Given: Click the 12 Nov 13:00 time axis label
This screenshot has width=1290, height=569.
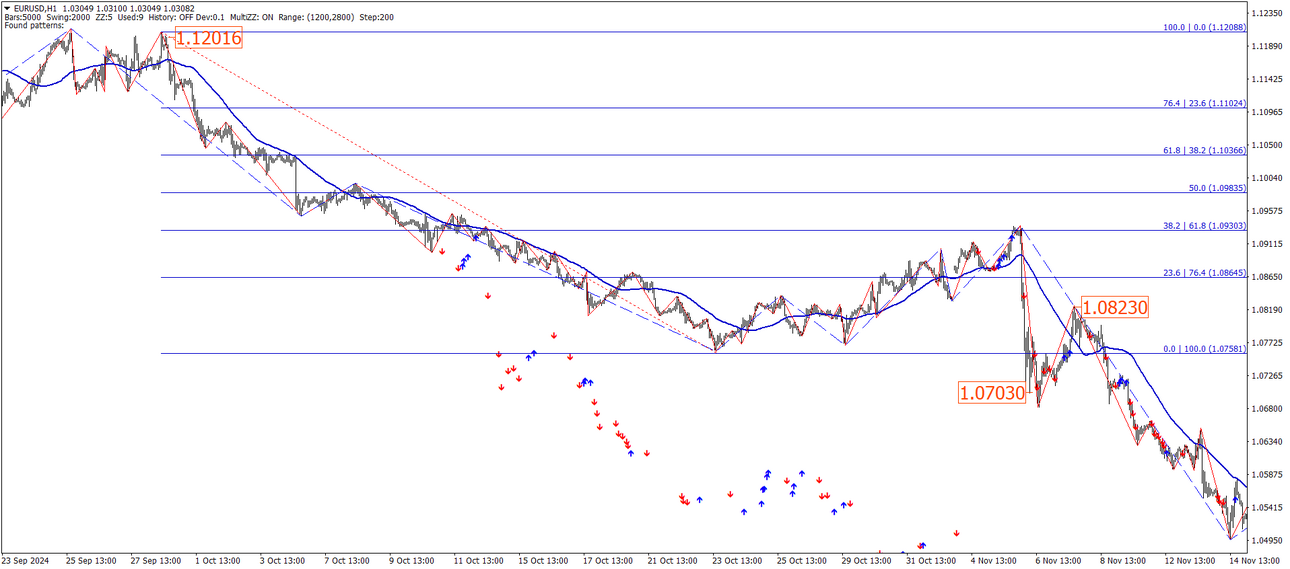Looking at the screenshot, I should [x=1188, y=561].
